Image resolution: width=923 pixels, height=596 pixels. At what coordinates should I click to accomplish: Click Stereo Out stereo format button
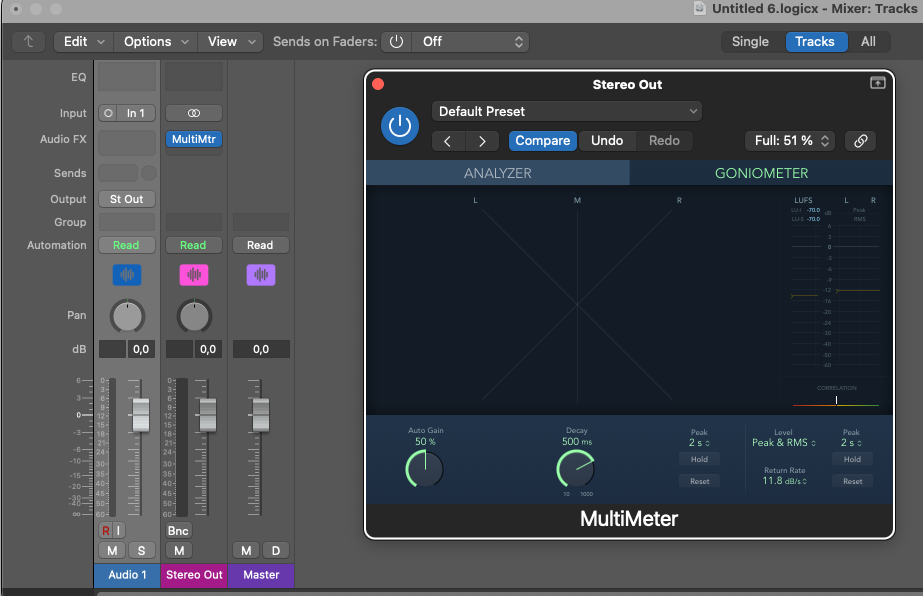coord(194,113)
